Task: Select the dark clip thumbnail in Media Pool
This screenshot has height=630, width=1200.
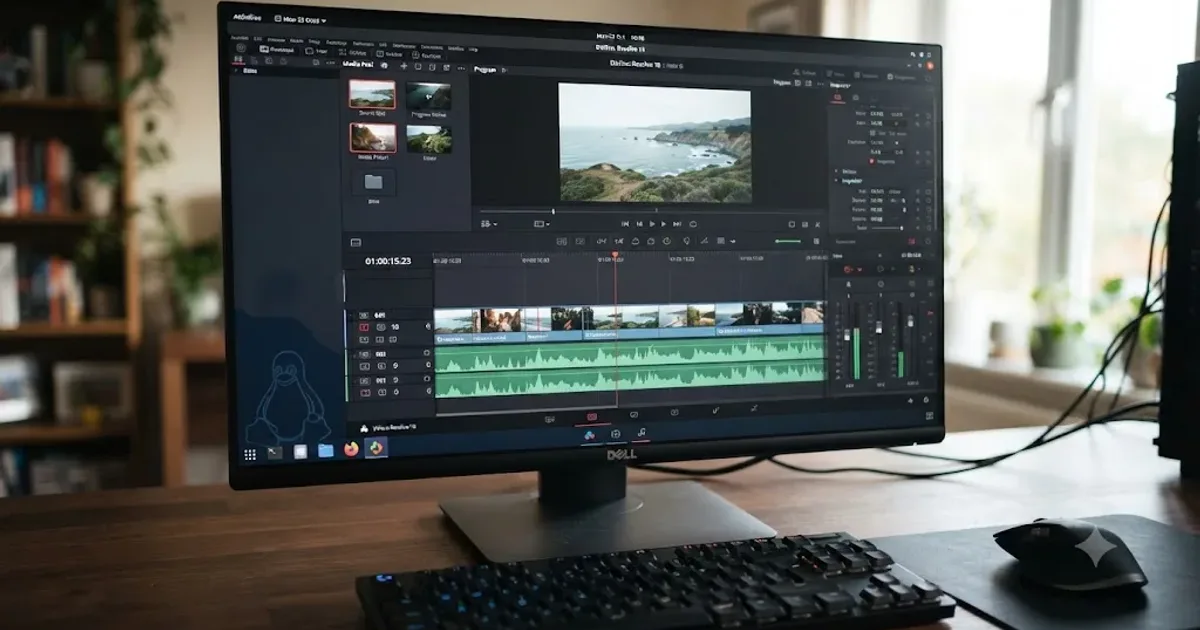Action: (429, 96)
